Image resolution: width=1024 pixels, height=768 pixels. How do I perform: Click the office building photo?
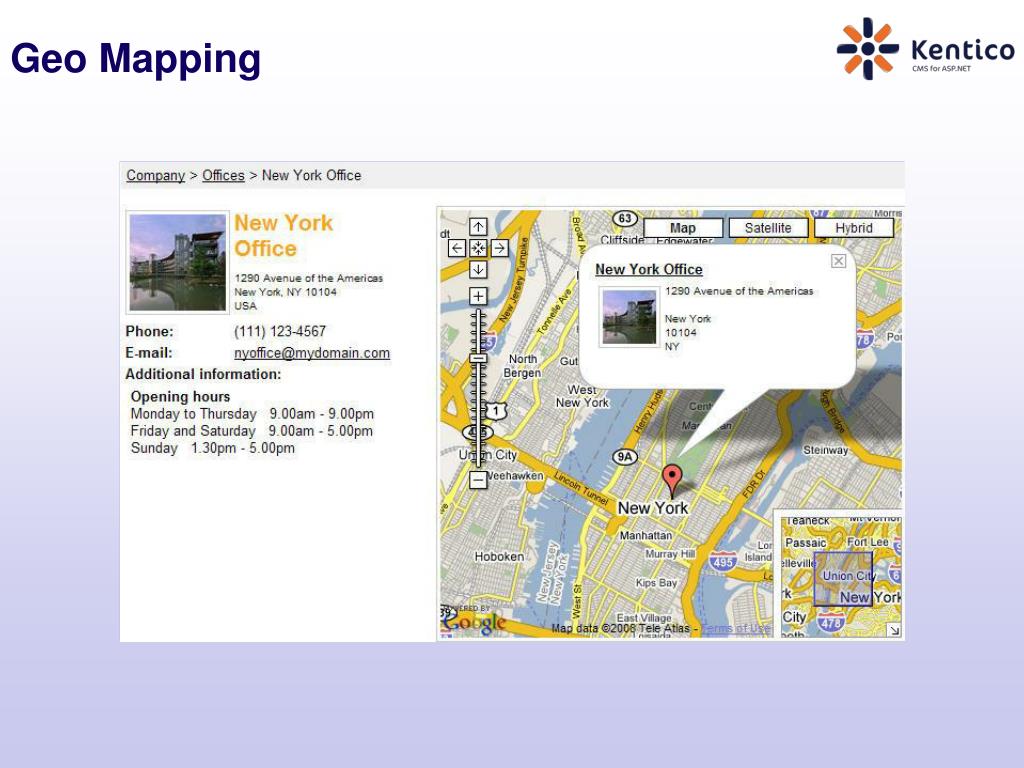pos(178,263)
